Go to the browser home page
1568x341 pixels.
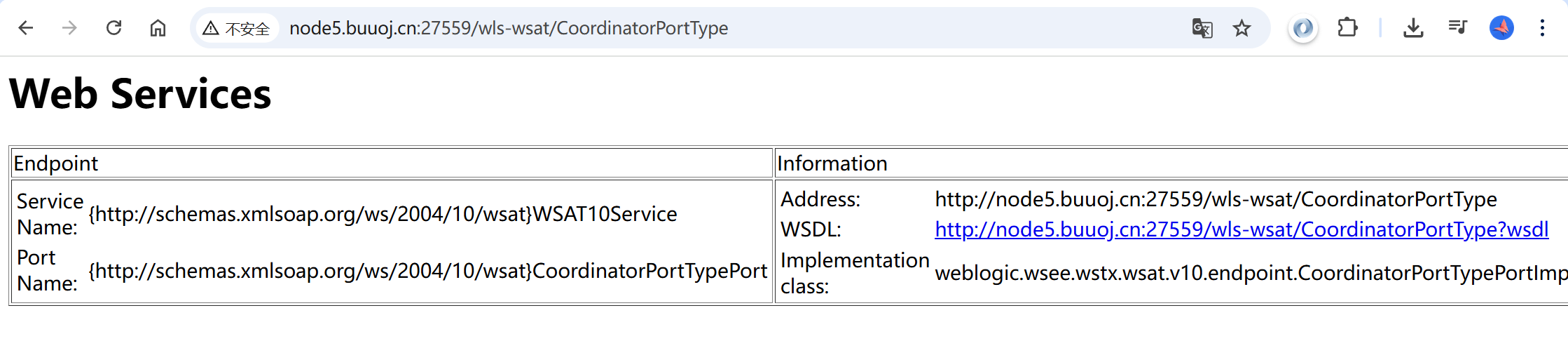(158, 28)
